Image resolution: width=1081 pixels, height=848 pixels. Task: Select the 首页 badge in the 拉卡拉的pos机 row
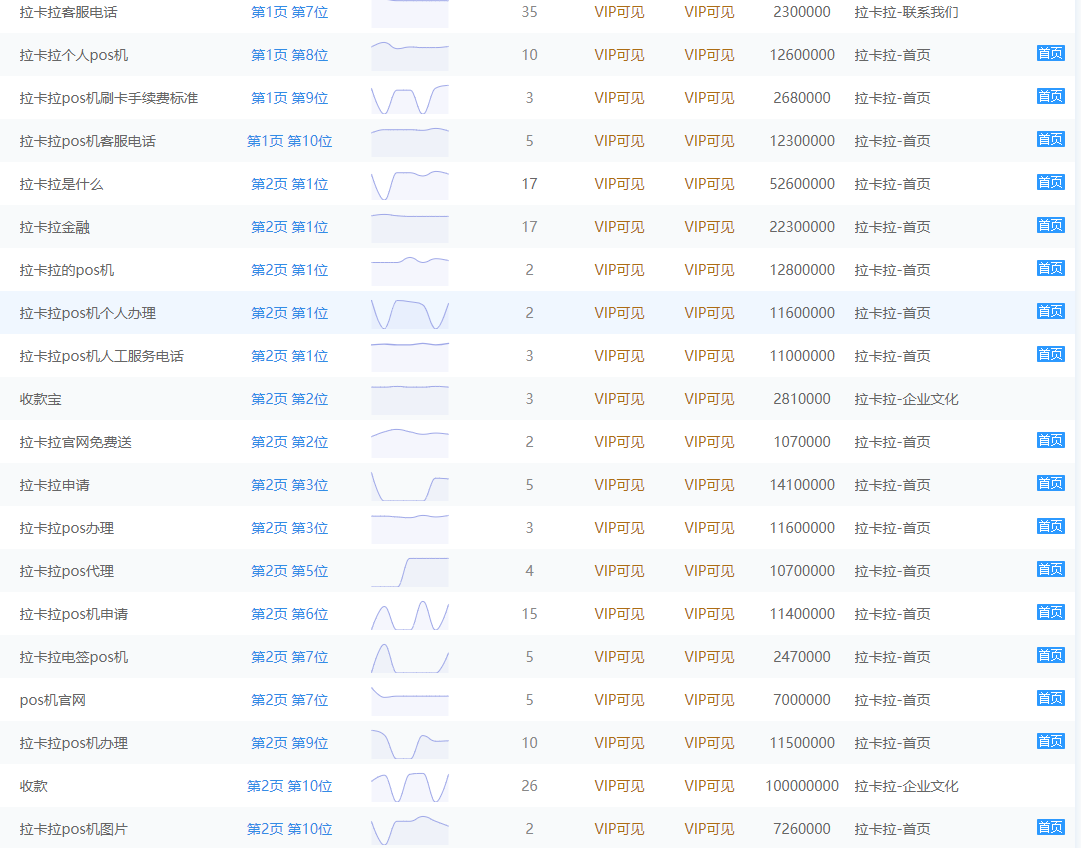pyautogui.click(x=1051, y=269)
